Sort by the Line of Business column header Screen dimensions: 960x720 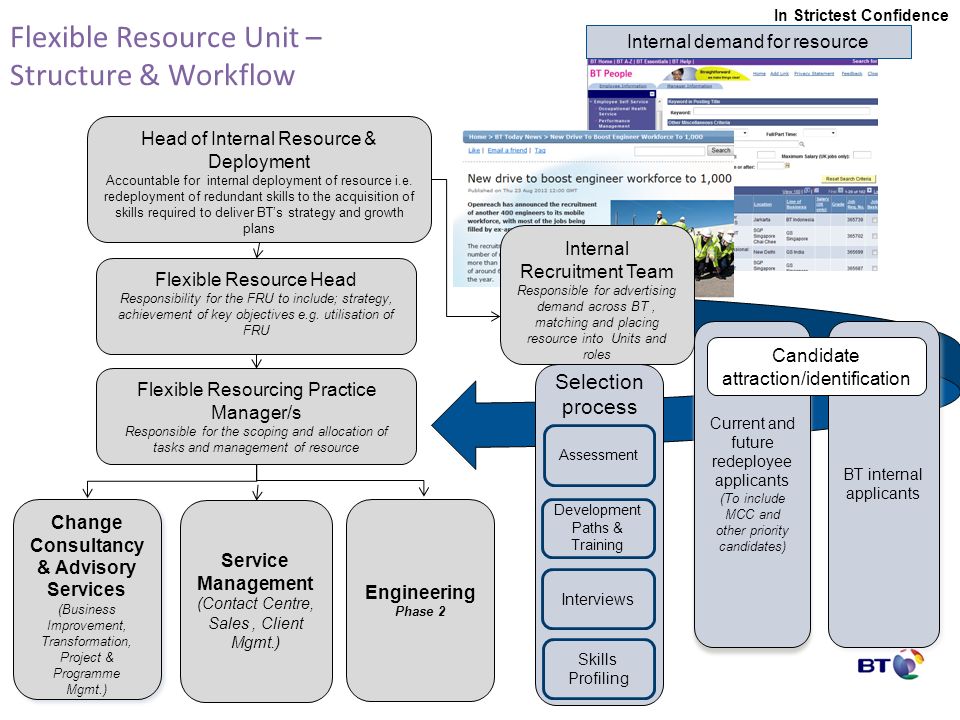coord(794,204)
